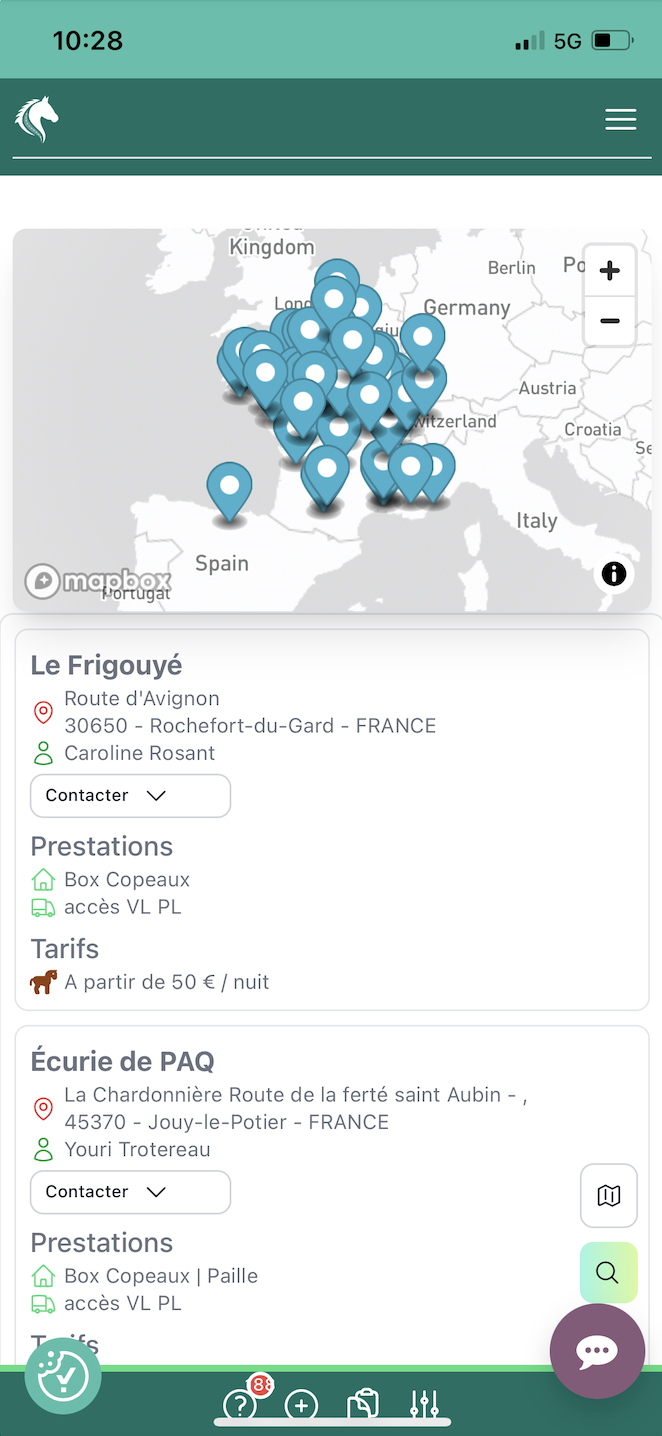Open the map view button
Viewport: 662px width, 1436px height.
608,1195
